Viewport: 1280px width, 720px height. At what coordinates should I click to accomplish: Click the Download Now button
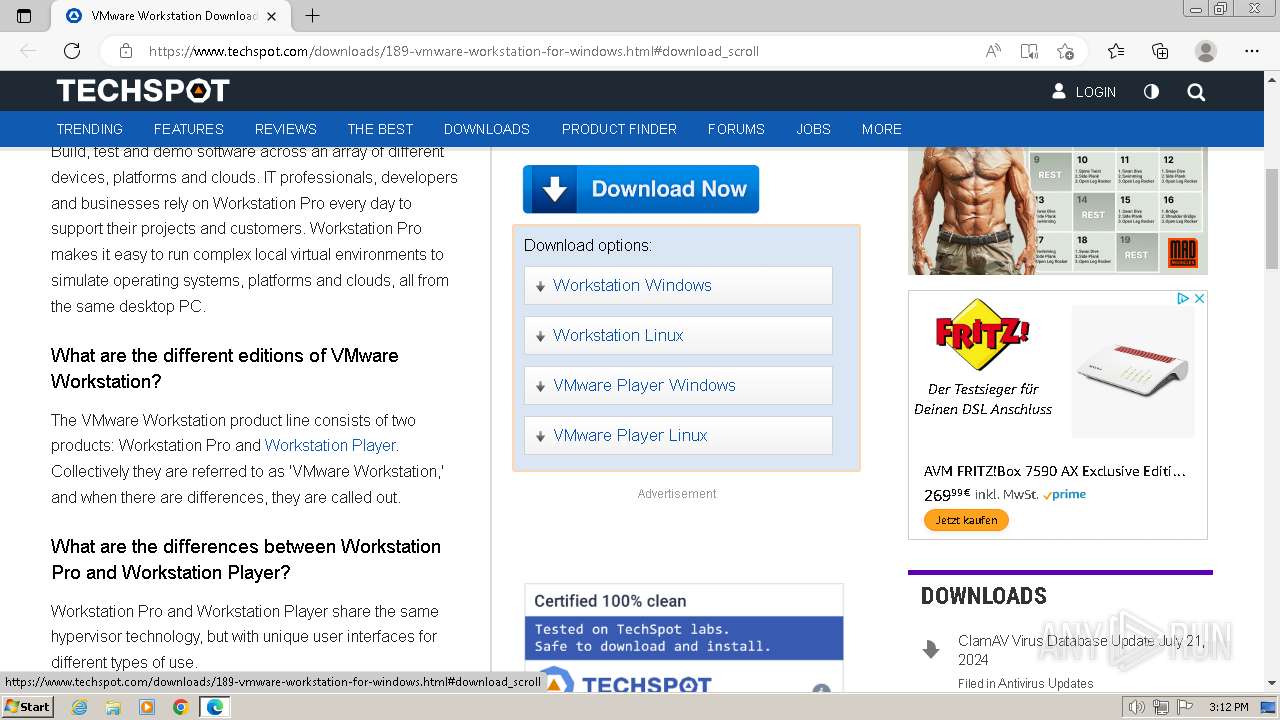coord(641,189)
